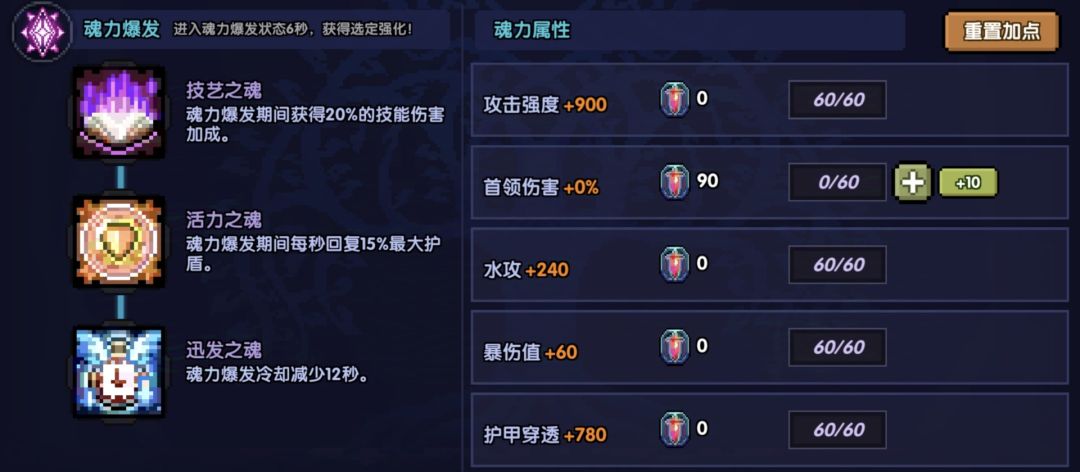Open the 魂力爆发 title header
Image resolution: width=1080 pixels, height=472 pixels.
(124, 29)
